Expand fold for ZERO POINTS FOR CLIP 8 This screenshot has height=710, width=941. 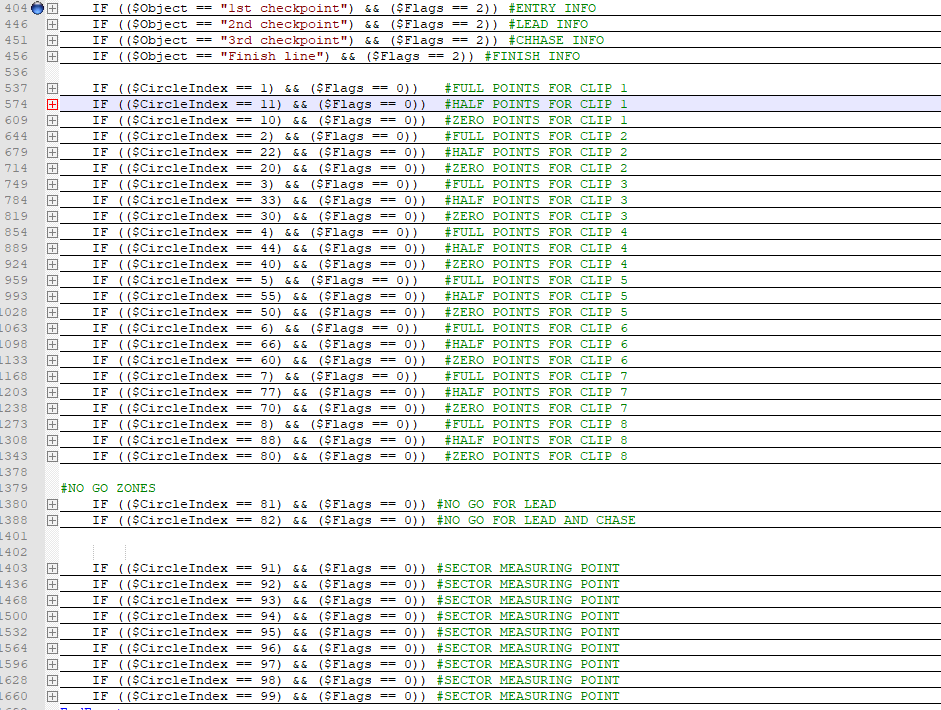(x=52, y=457)
